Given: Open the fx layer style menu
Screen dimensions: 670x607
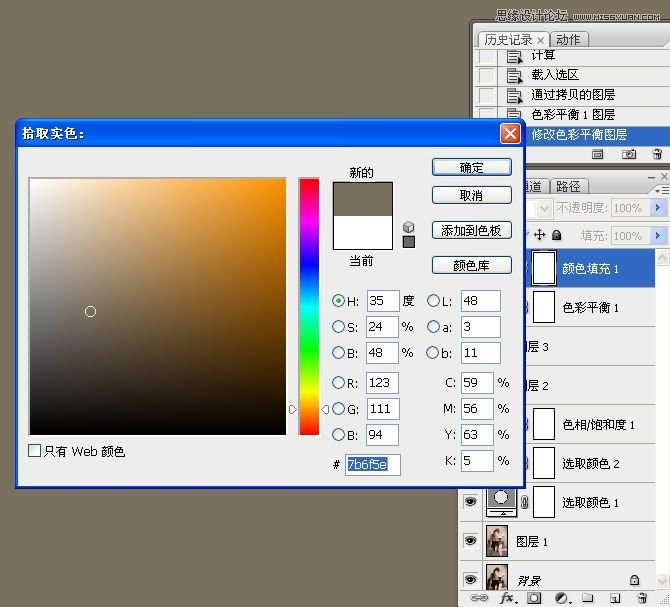Looking at the screenshot, I should 507,598.
